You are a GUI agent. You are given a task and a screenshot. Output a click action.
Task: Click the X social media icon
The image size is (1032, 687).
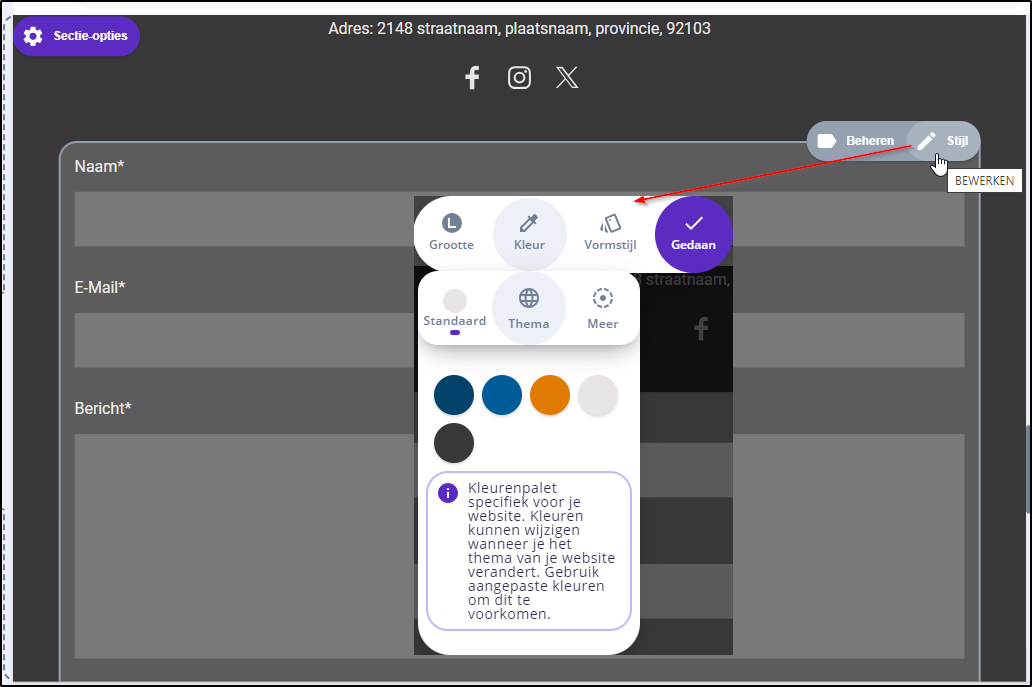(567, 78)
